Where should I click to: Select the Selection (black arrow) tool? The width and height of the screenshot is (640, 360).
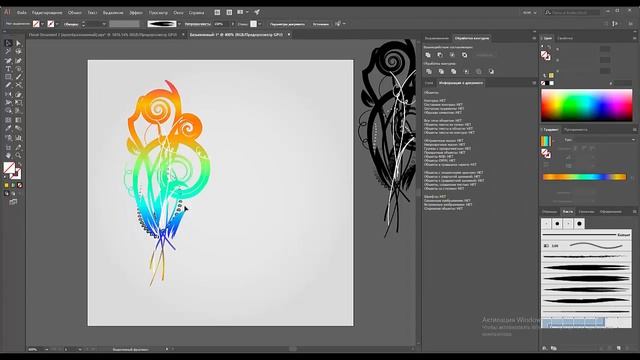pos(8,43)
